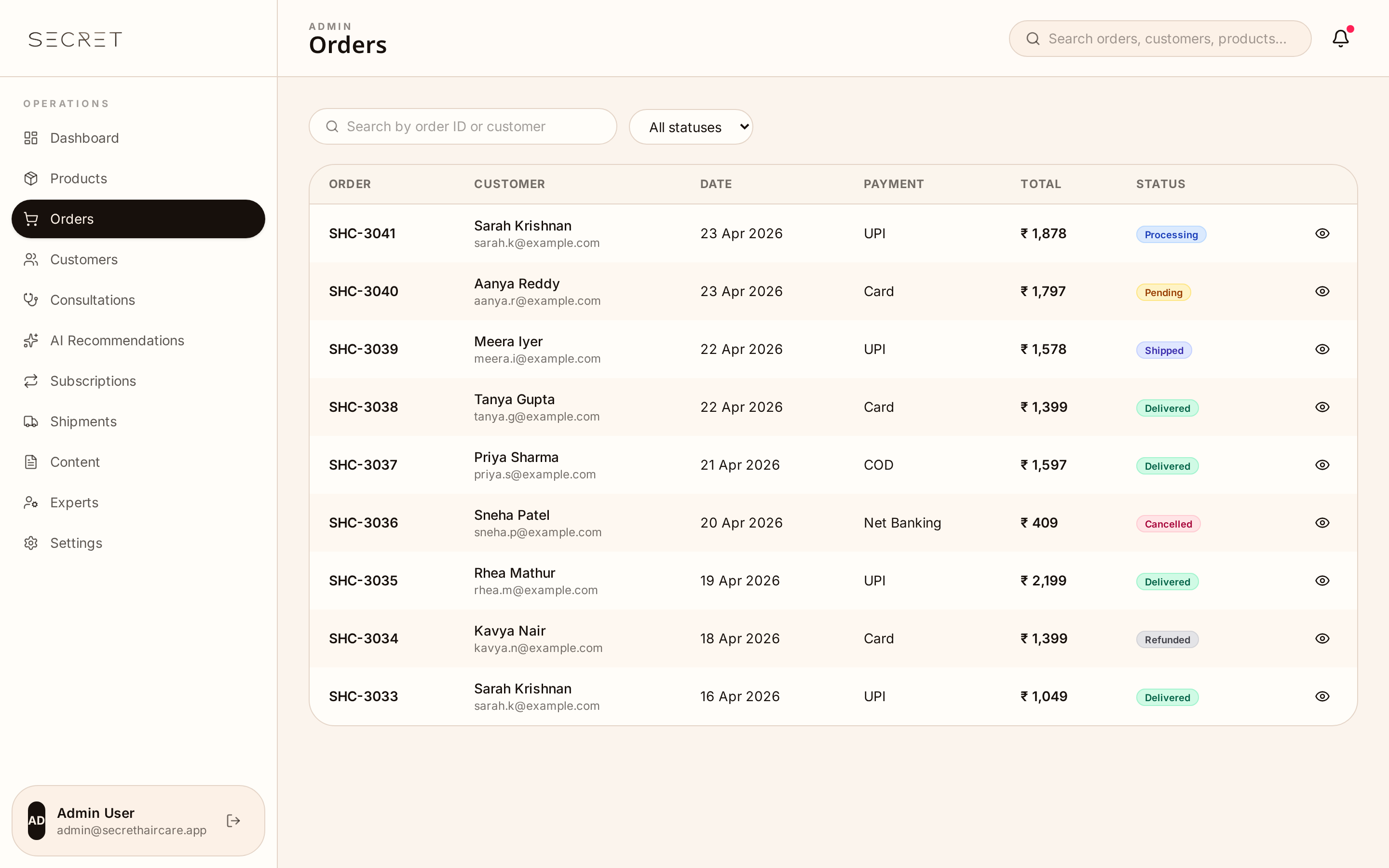Click the Shipments truck icon
Screen dimensions: 1389x868
coord(31,421)
